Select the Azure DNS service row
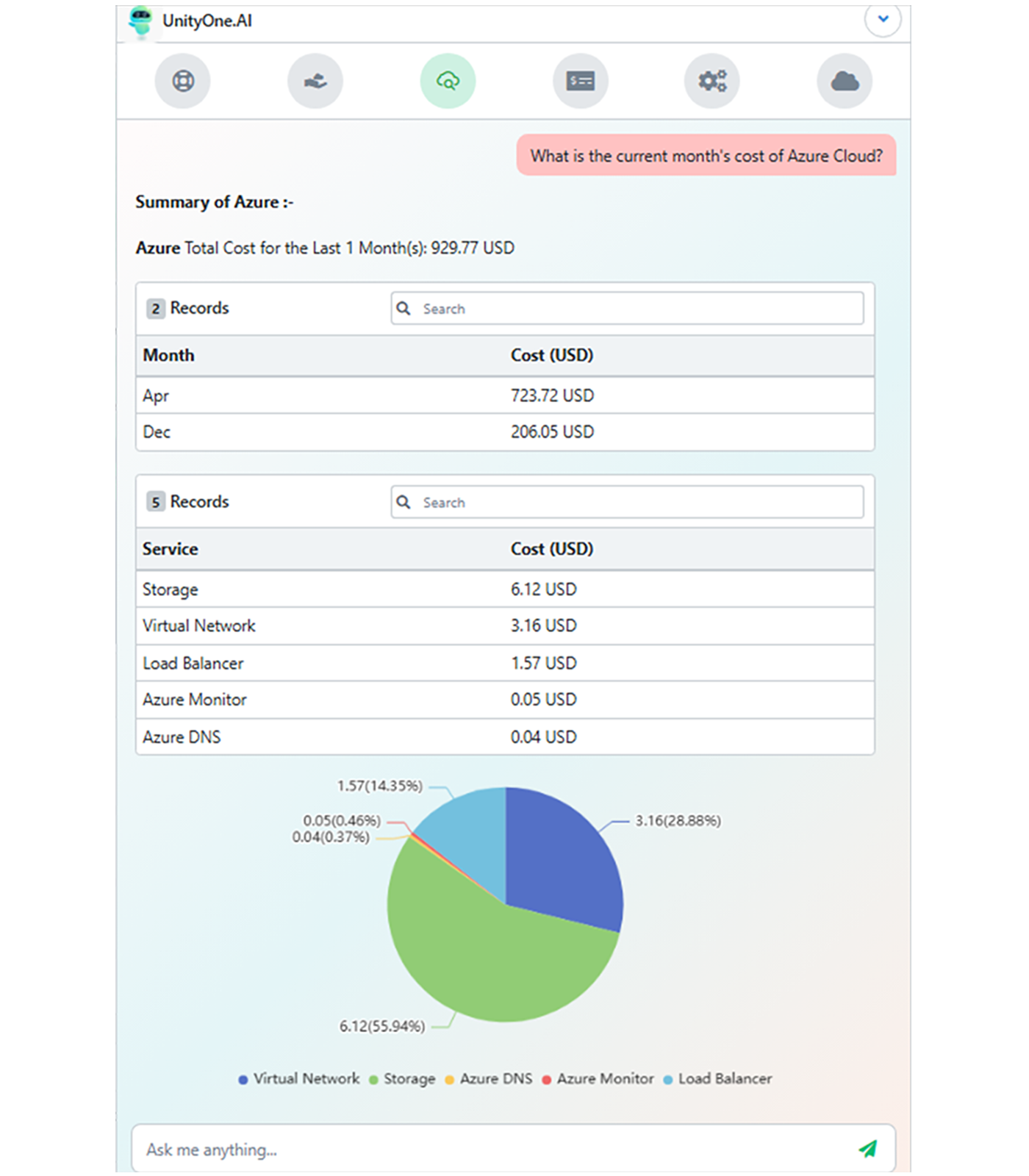This screenshot has width=1029, height=1176. [505, 736]
